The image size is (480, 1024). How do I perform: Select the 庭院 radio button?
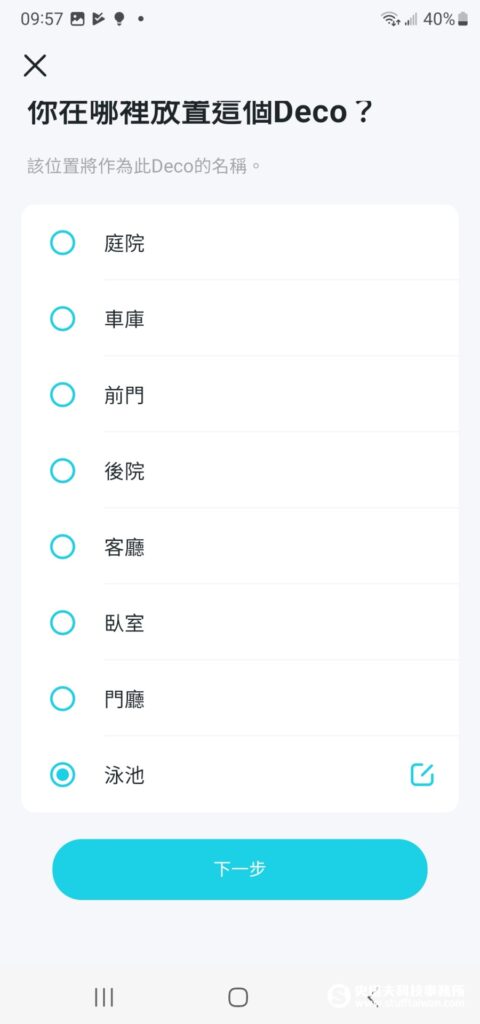click(x=63, y=243)
